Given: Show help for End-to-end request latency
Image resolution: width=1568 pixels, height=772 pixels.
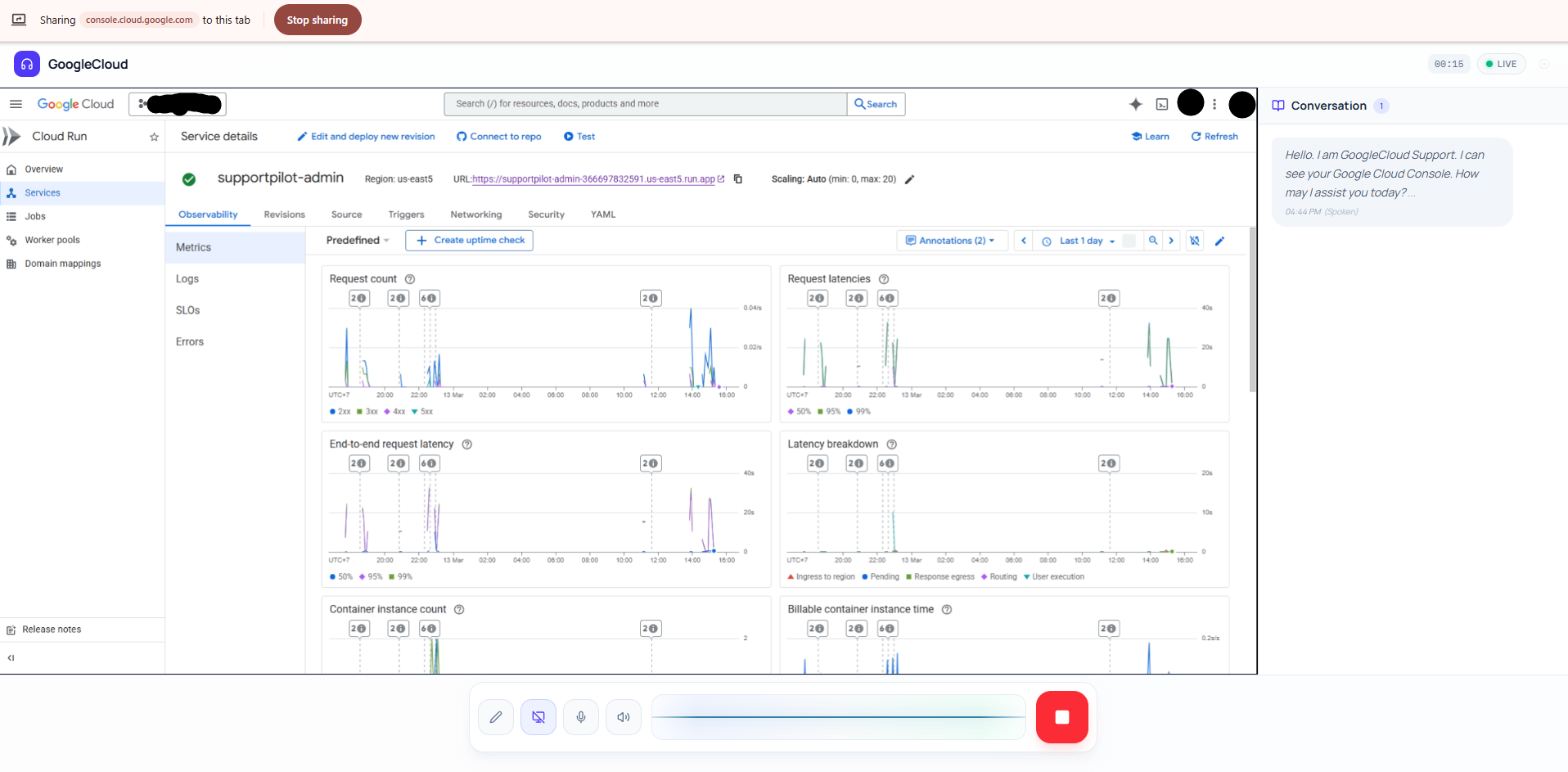Looking at the screenshot, I should point(467,445).
